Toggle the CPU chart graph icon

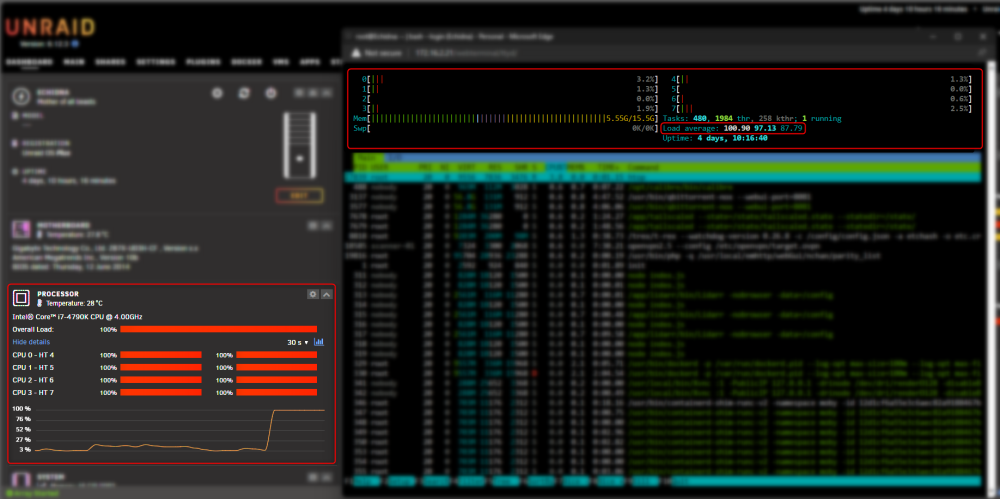319,342
